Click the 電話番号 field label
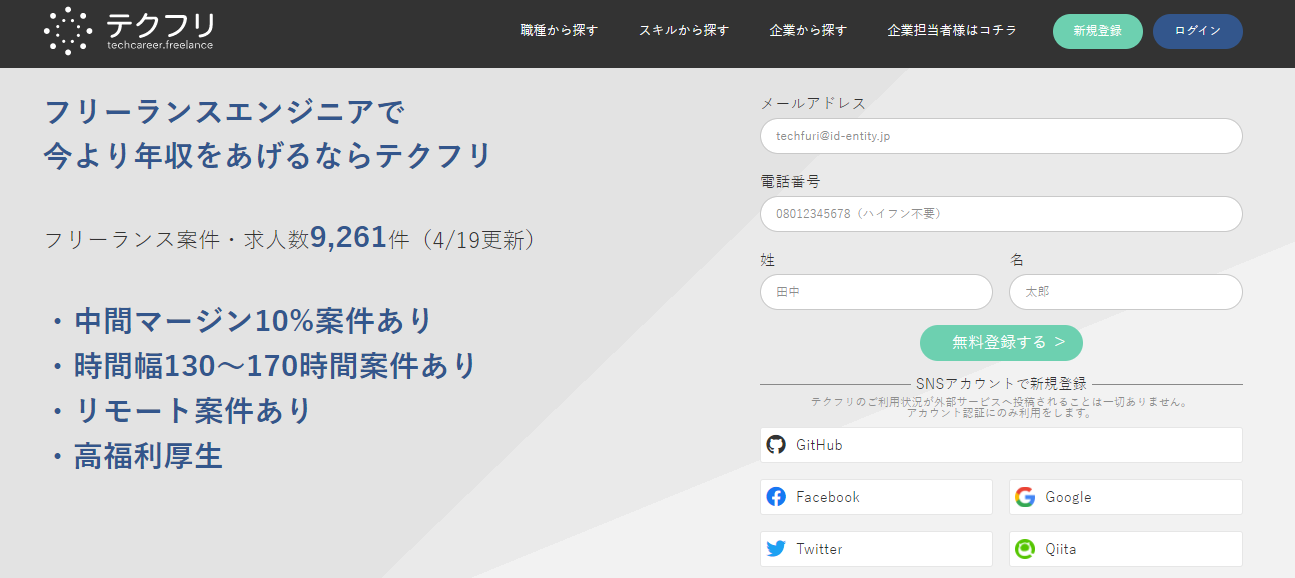 790,181
